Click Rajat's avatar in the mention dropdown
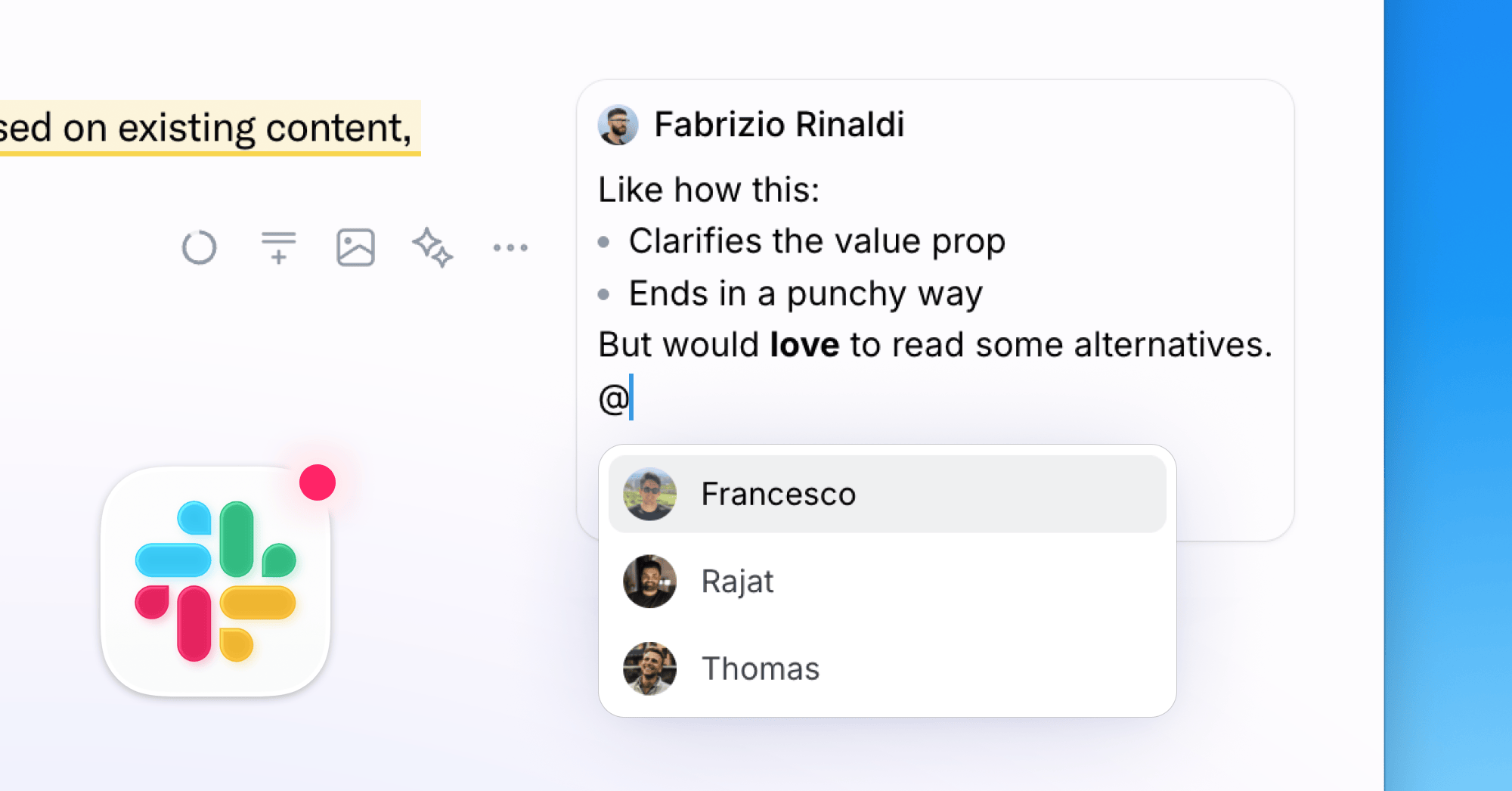This screenshot has width=1512, height=791. pyautogui.click(x=649, y=582)
